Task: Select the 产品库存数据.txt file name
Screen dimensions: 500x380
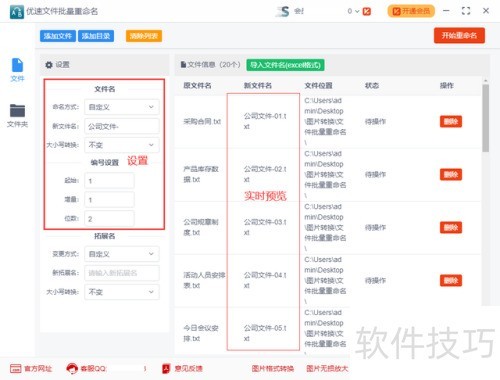Action: point(201,174)
